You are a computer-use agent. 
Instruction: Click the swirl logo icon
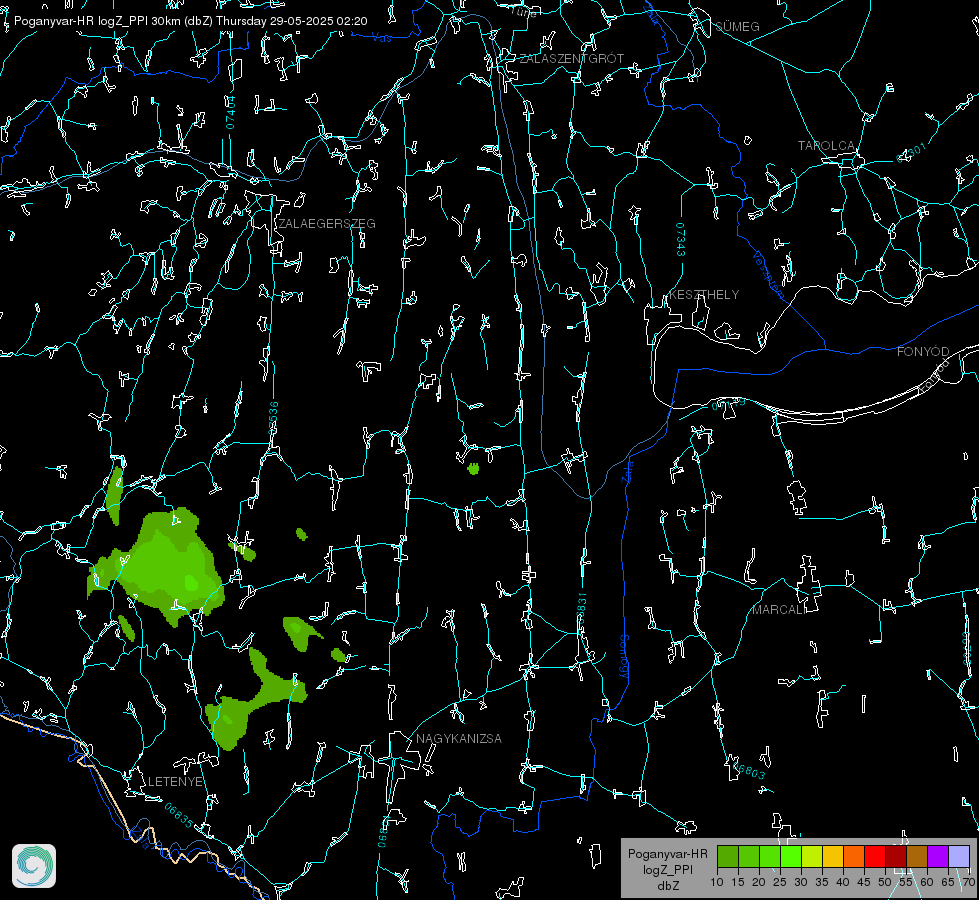click(x=34, y=866)
